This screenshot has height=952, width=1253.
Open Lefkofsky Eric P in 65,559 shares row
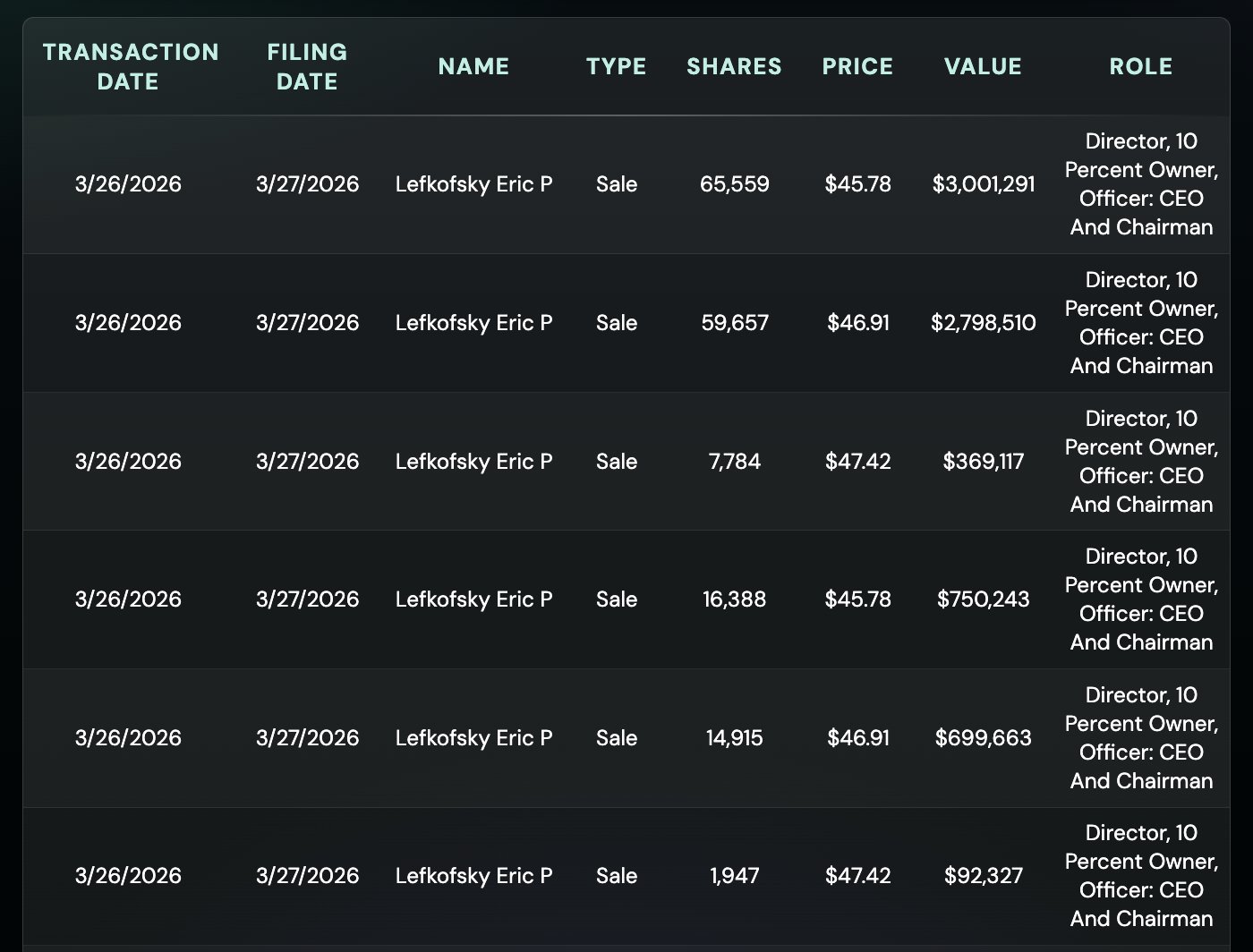(473, 184)
